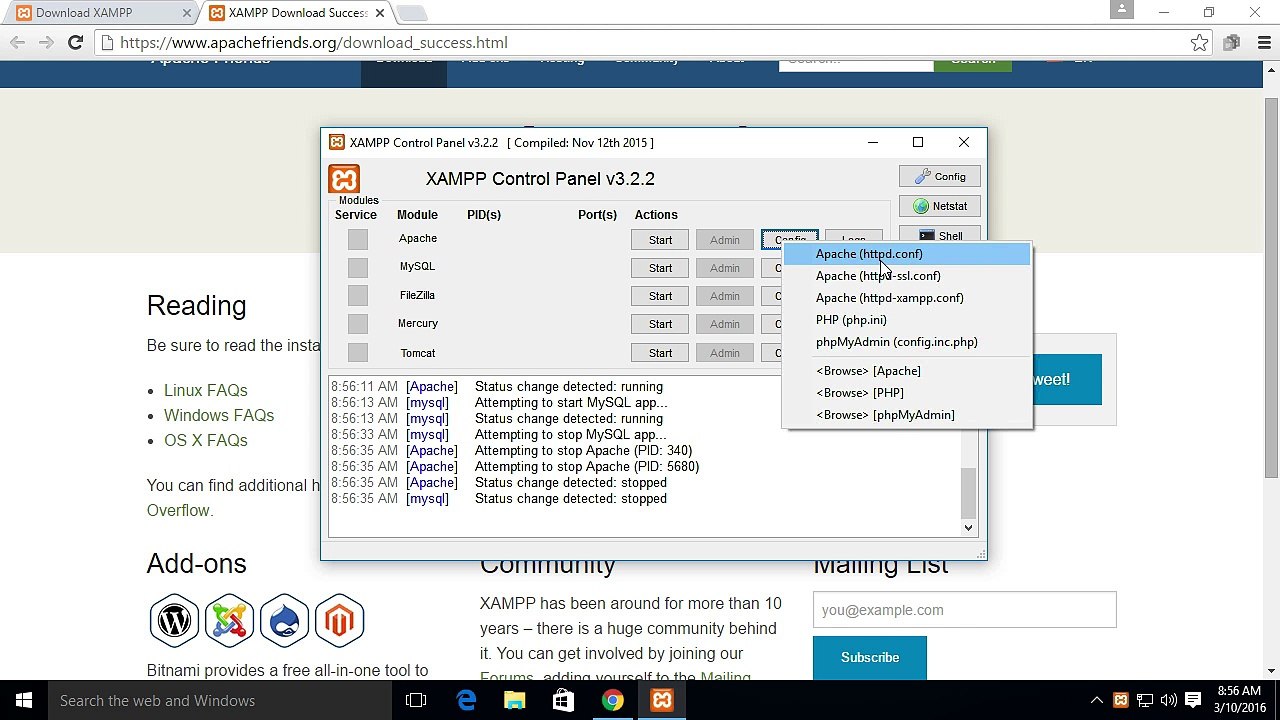Open the Windows Store taskbar icon
The width and height of the screenshot is (1280, 720).
tap(563, 700)
